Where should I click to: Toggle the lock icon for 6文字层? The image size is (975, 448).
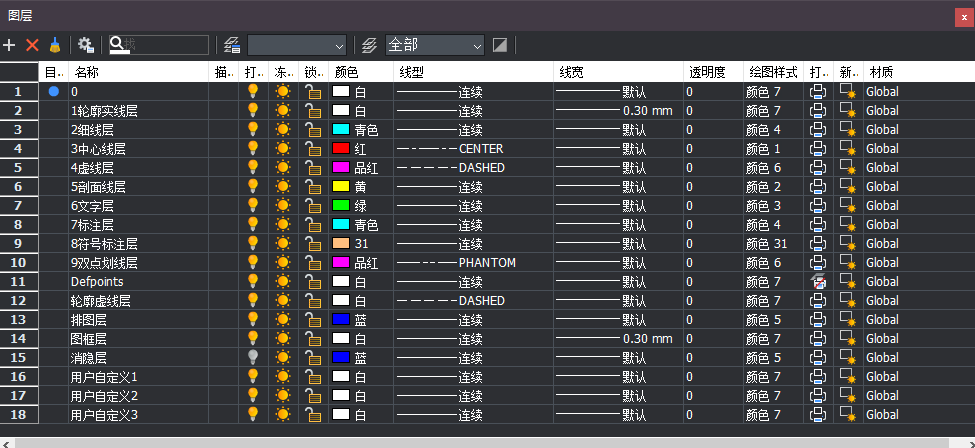313,206
